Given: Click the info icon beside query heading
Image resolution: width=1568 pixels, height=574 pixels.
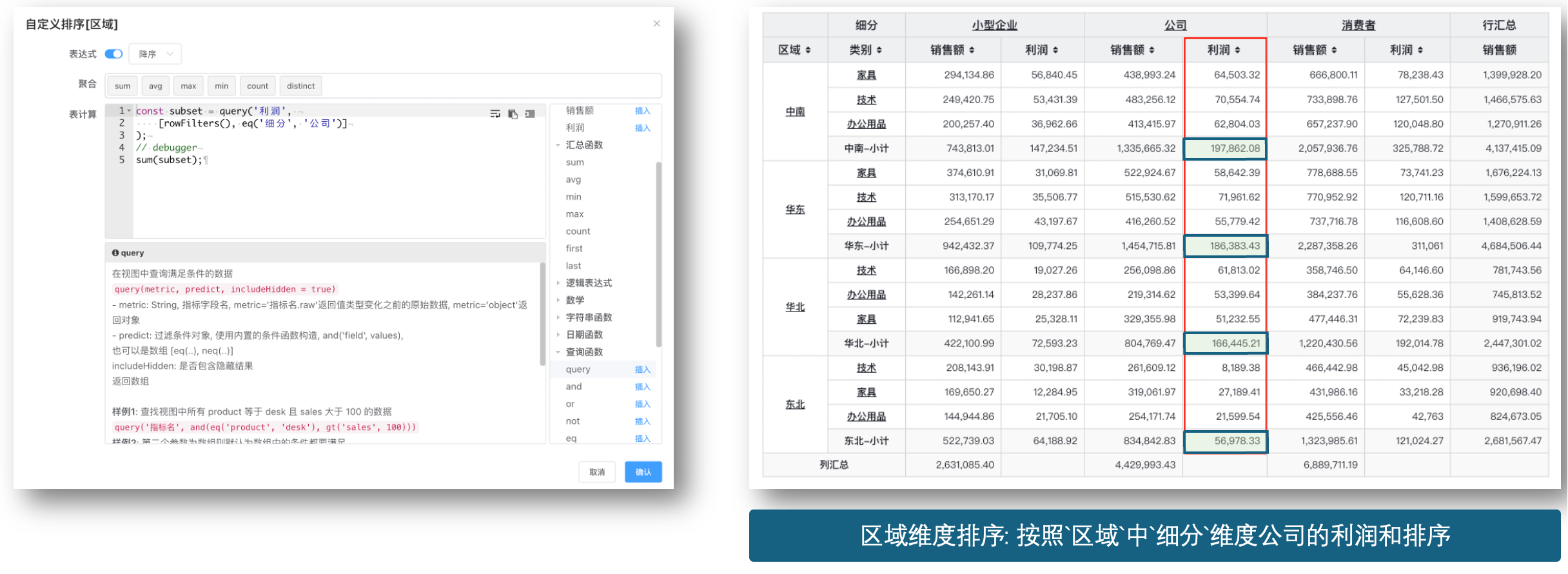Looking at the screenshot, I should click(115, 253).
